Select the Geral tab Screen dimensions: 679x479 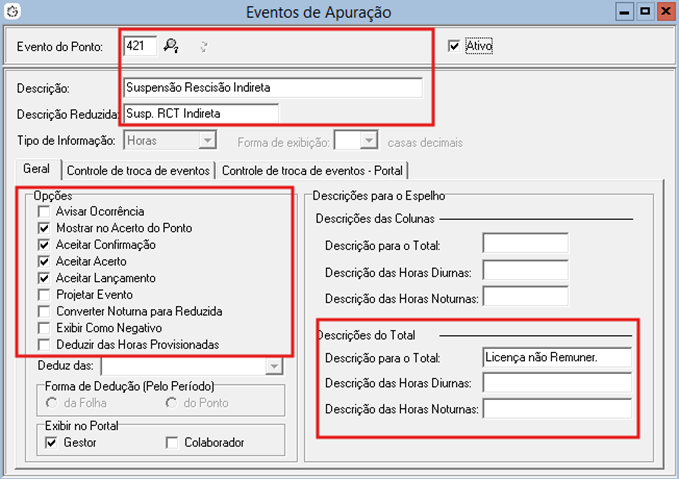[x=37, y=171]
